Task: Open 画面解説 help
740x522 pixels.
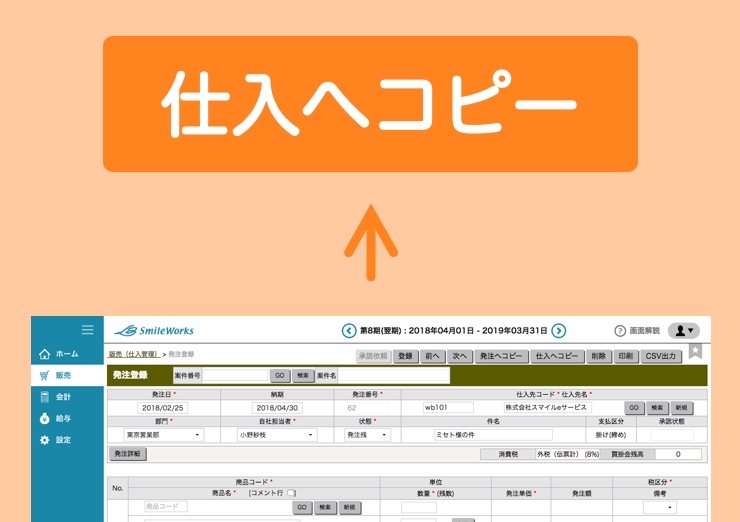Action: point(637,331)
